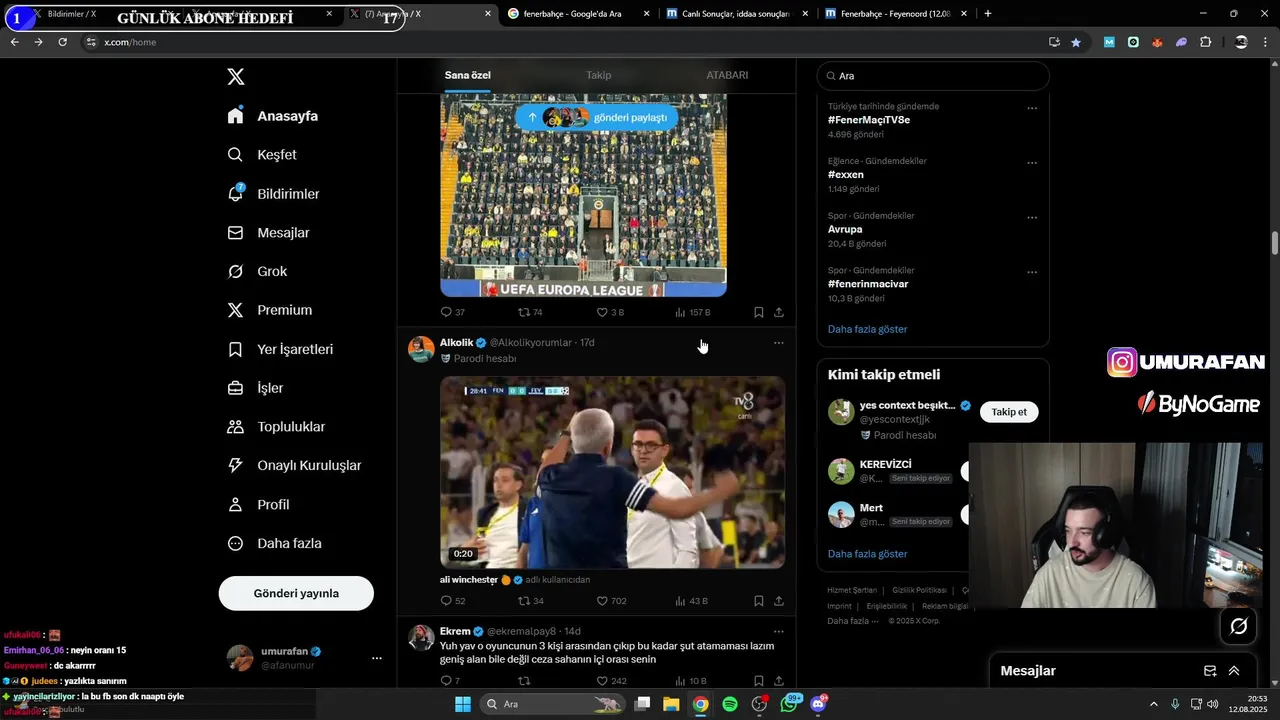Open Bildirimler notifications

(273, 194)
